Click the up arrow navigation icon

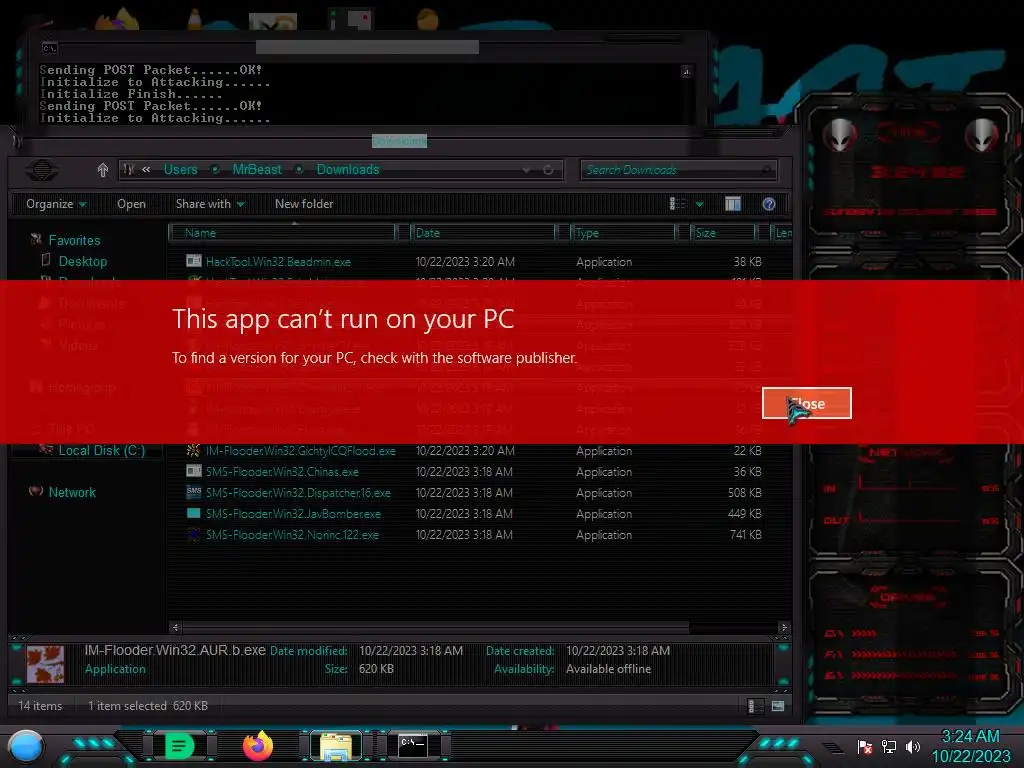coord(103,170)
